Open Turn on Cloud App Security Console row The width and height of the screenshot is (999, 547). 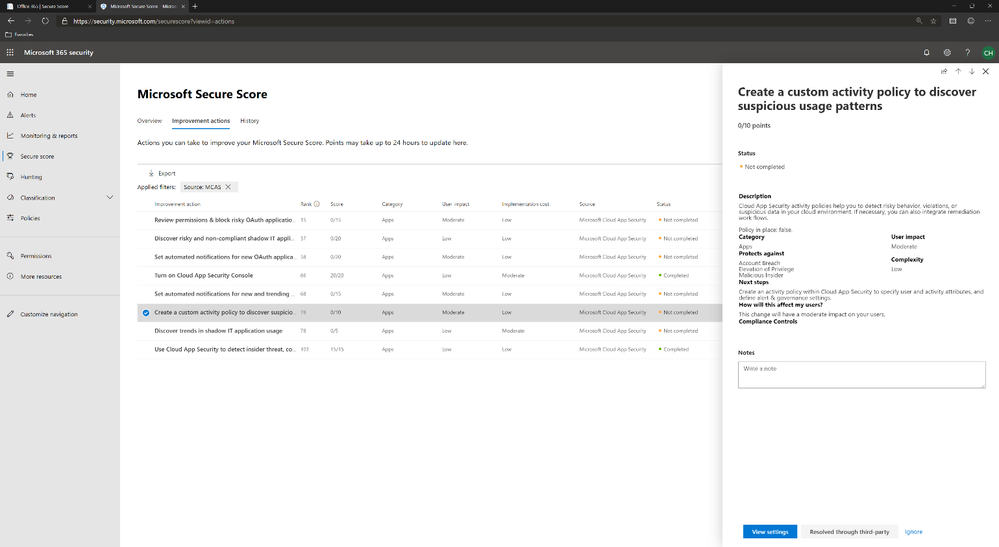click(x=429, y=275)
